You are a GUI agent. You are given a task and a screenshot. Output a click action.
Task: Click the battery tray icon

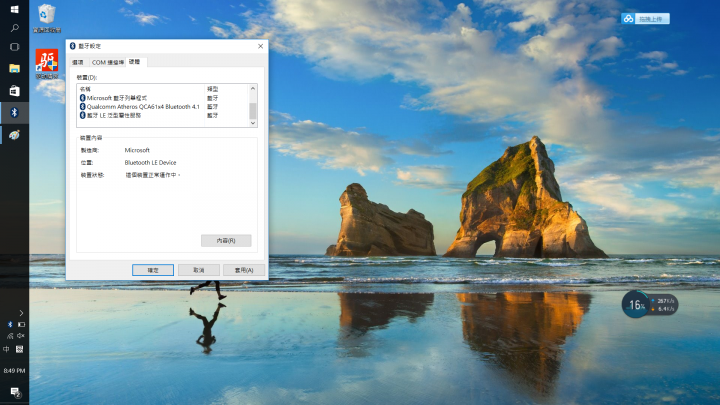coord(21,324)
